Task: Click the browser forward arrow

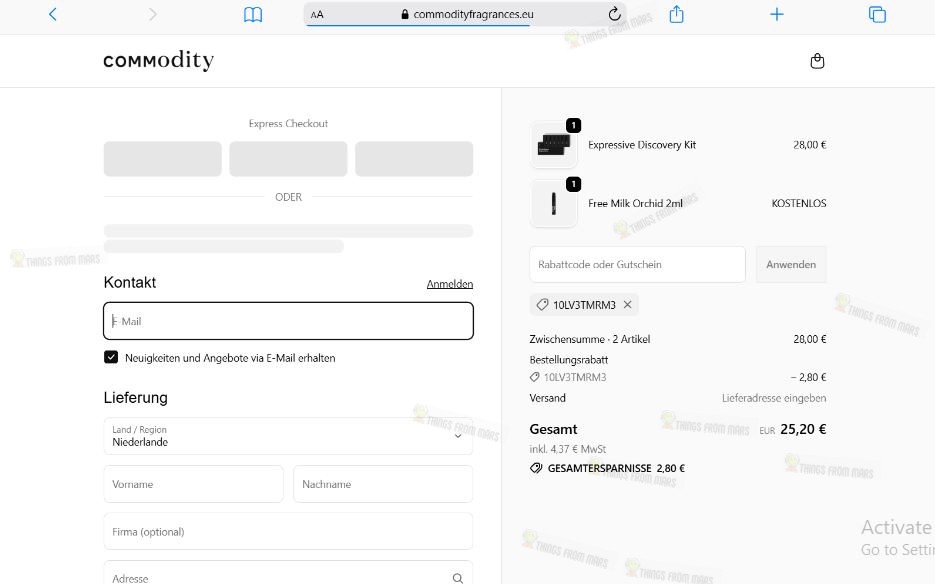Action: 153,14
